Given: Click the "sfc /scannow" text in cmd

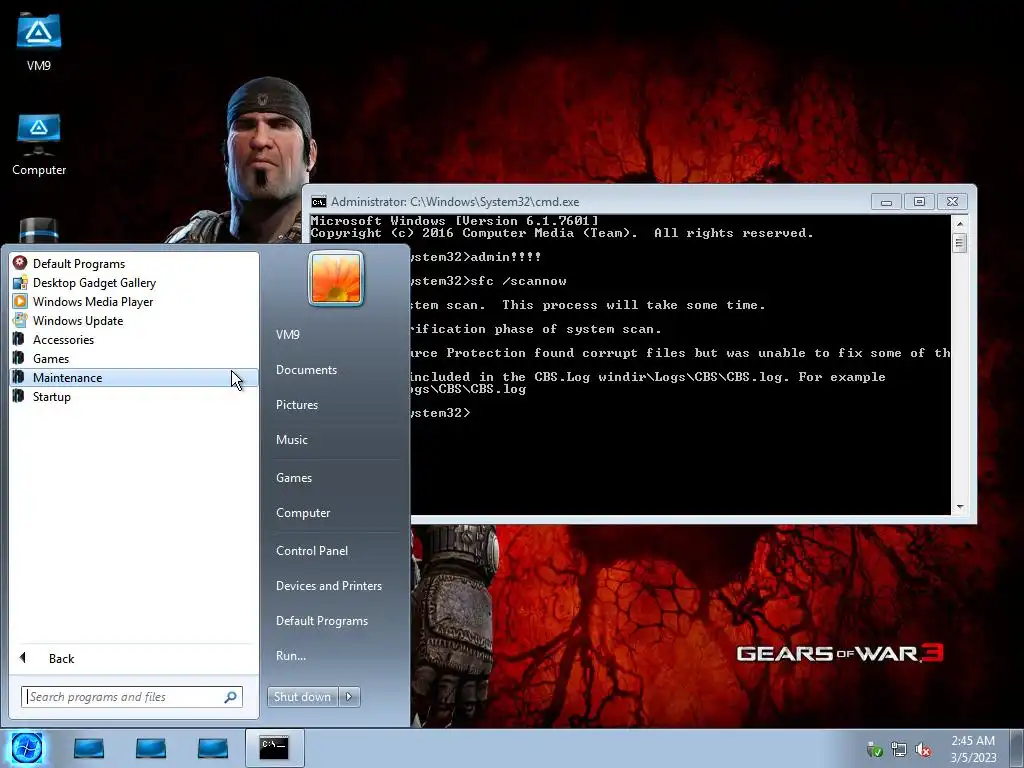Looking at the screenshot, I should 519,281.
